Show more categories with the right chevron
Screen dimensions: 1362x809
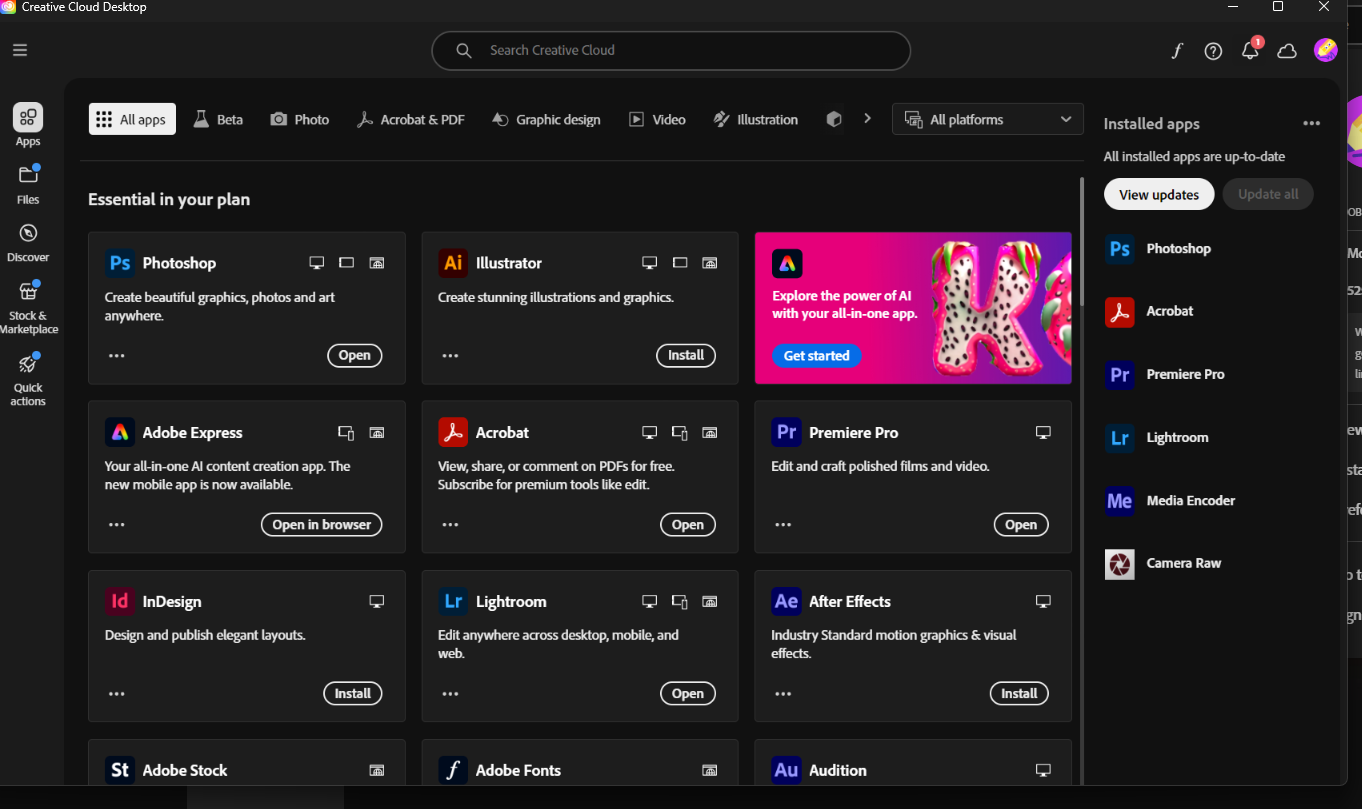867,119
